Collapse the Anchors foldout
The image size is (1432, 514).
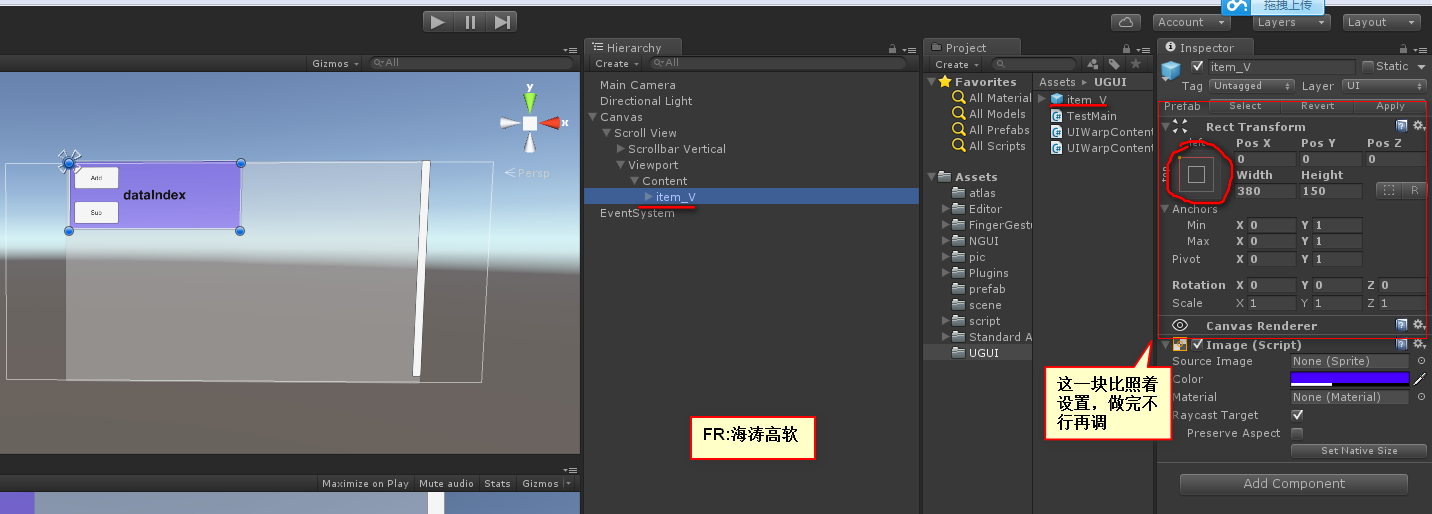1166,209
